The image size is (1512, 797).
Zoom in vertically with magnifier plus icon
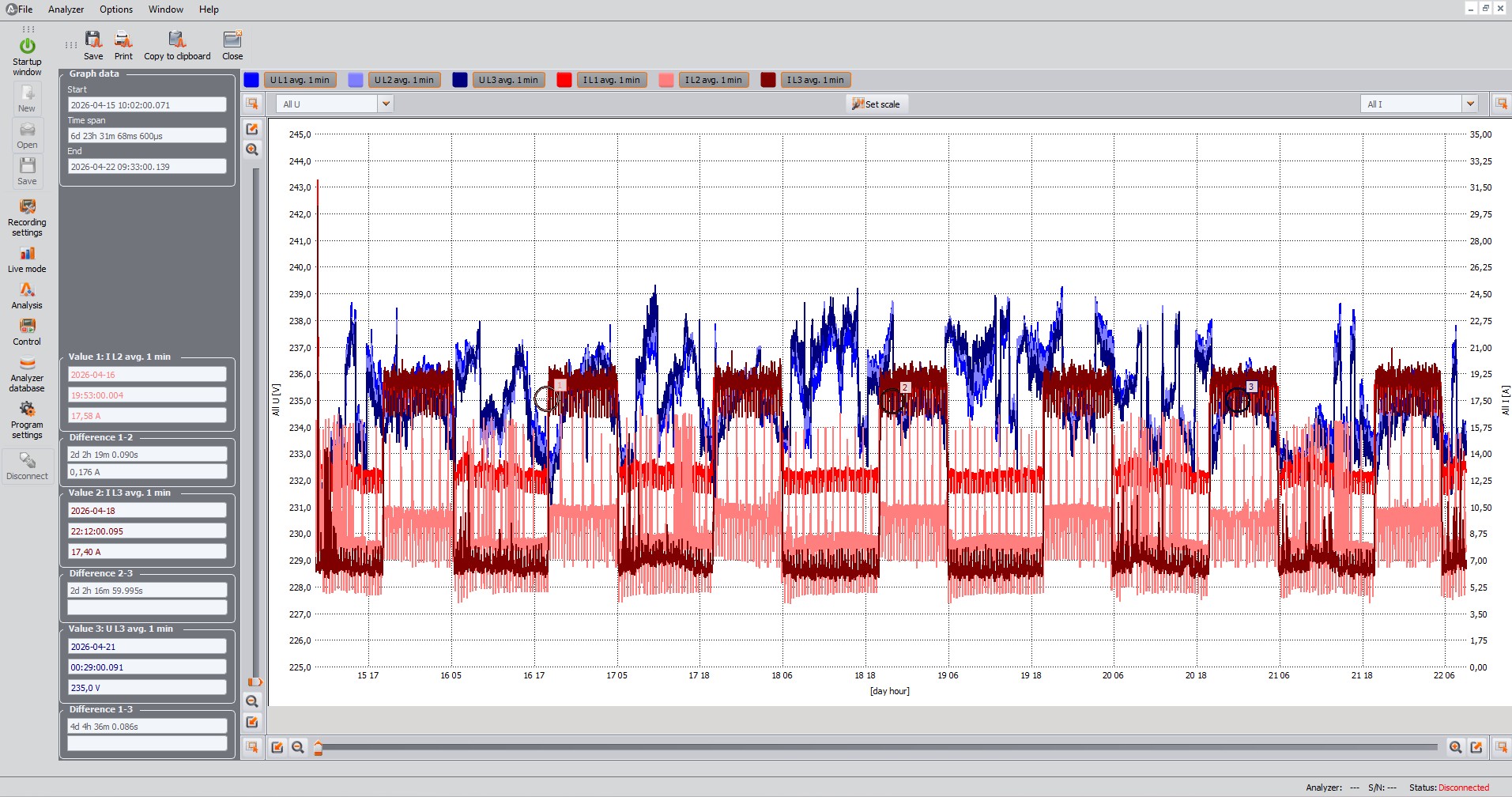[252, 149]
